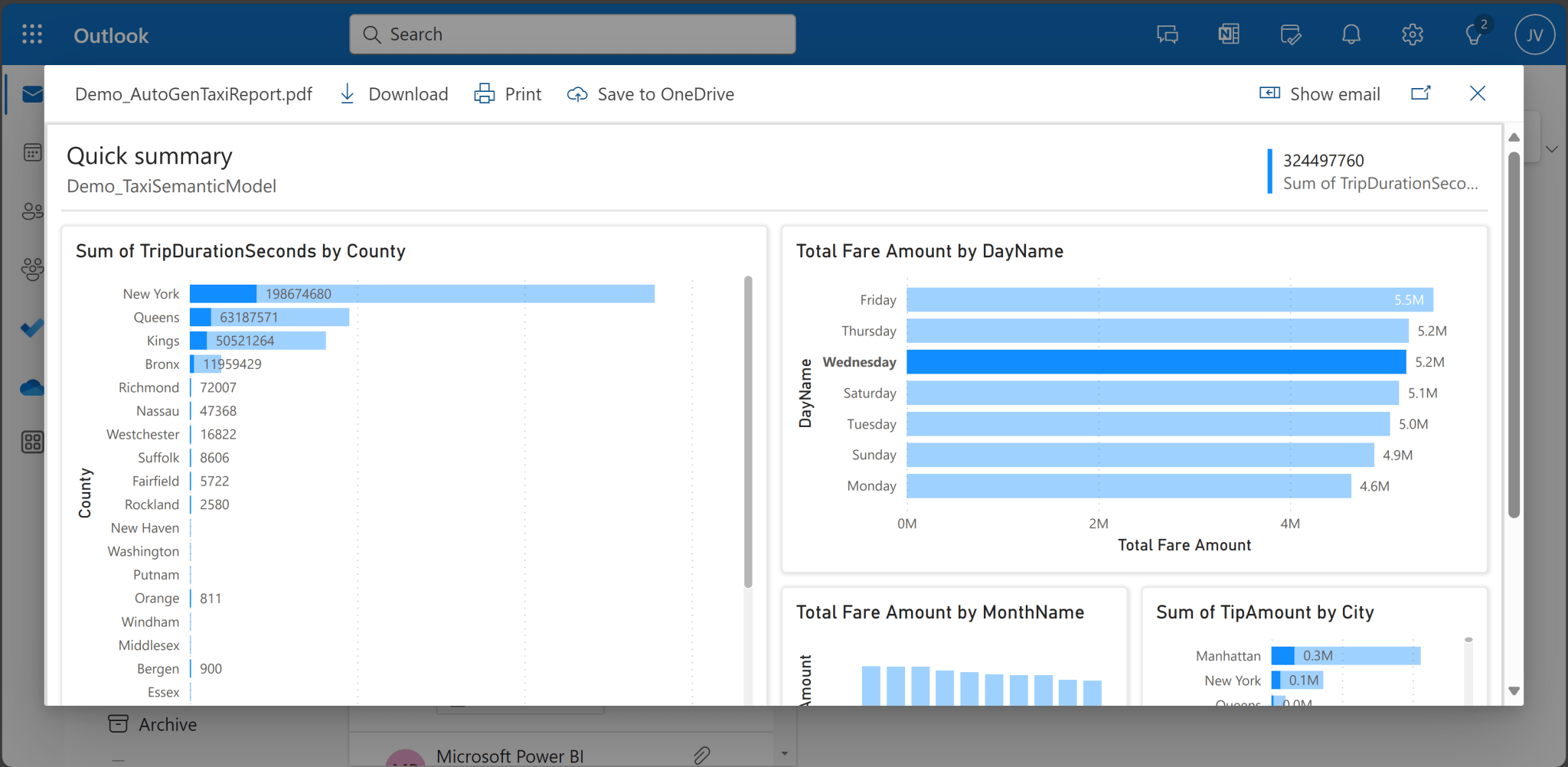Expand the Microsoft Power BI message dropdown

[783, 755]
